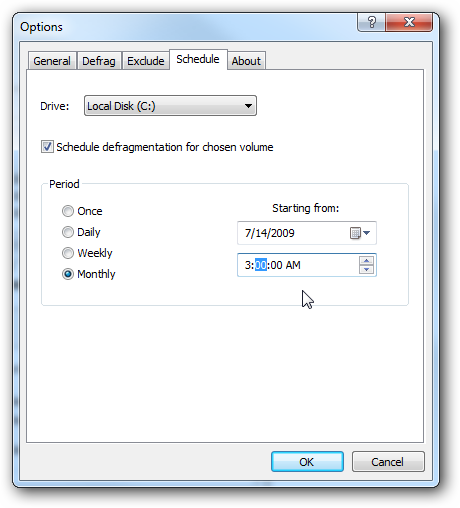
Task: Select the Daily period option
Action: 68,232
